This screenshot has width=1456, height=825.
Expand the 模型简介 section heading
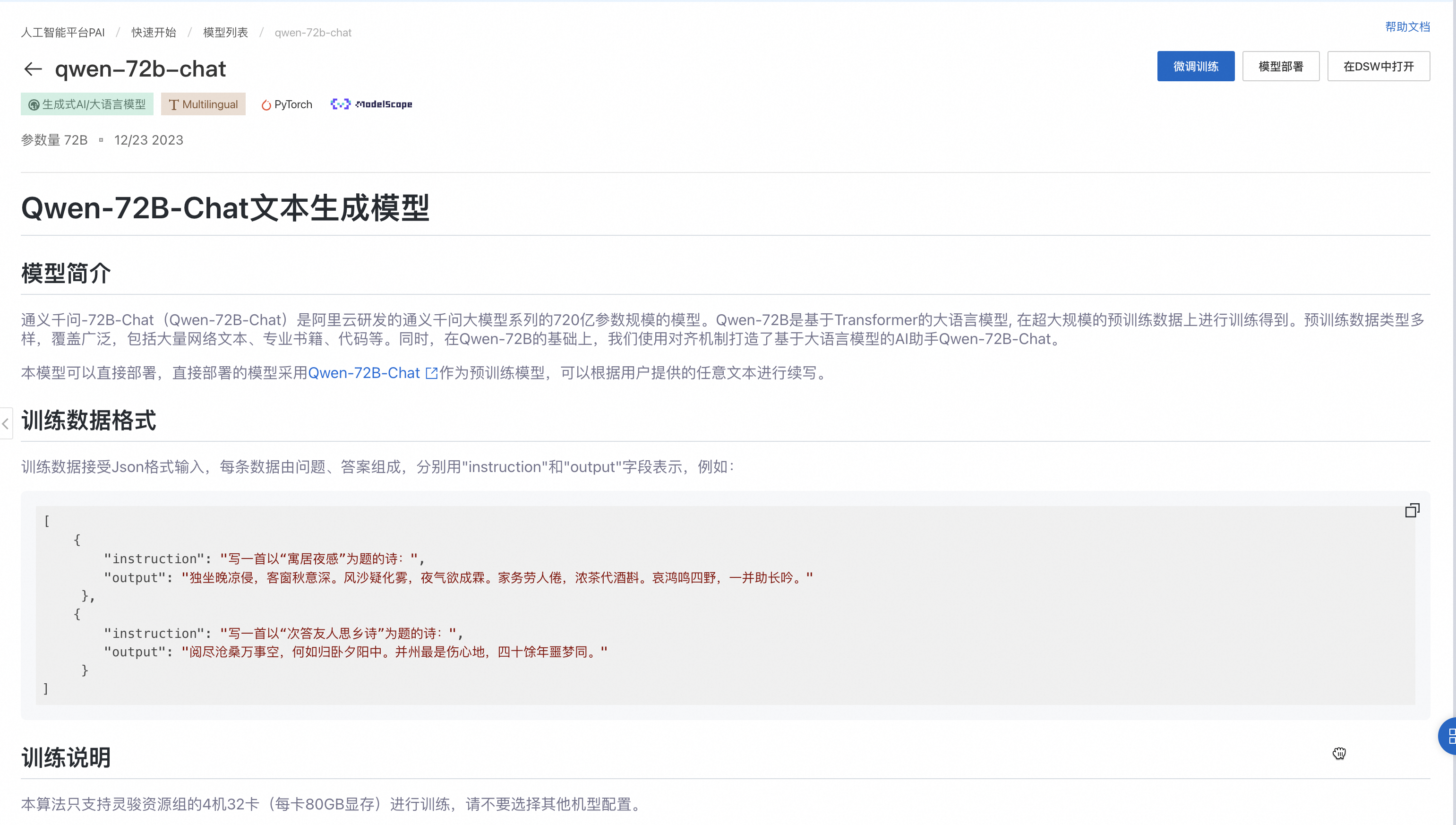[65, 274]
